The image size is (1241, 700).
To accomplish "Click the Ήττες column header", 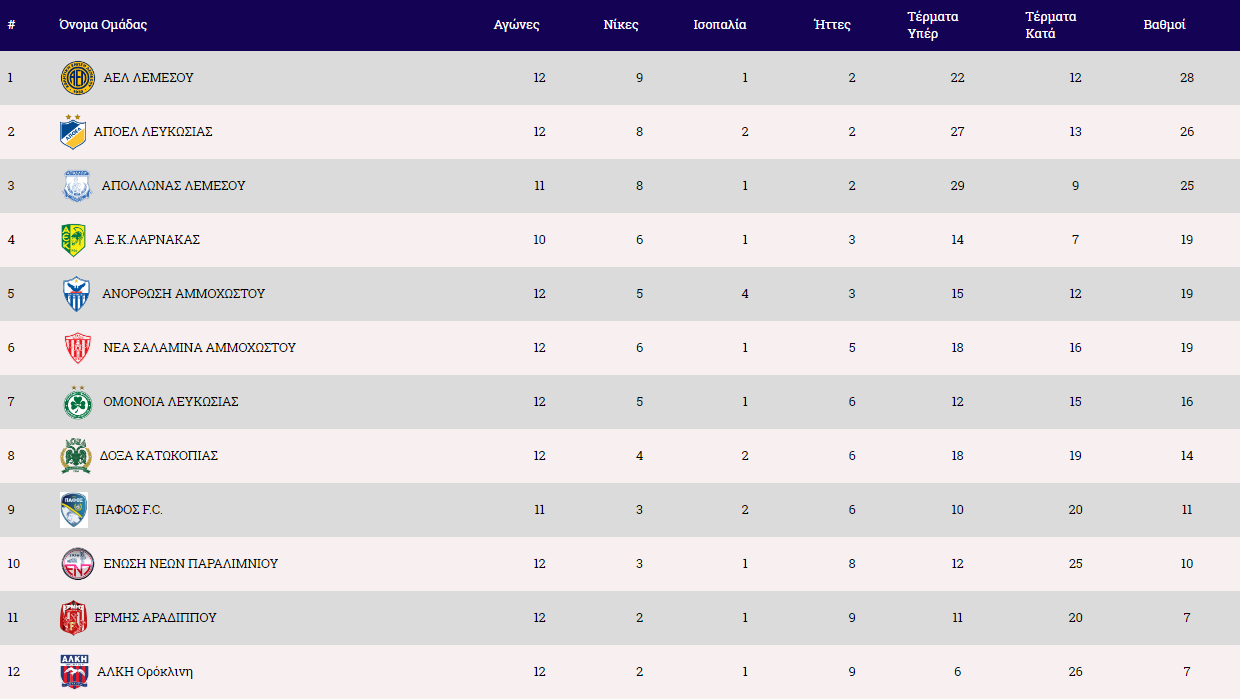I will tap(832, 25).
